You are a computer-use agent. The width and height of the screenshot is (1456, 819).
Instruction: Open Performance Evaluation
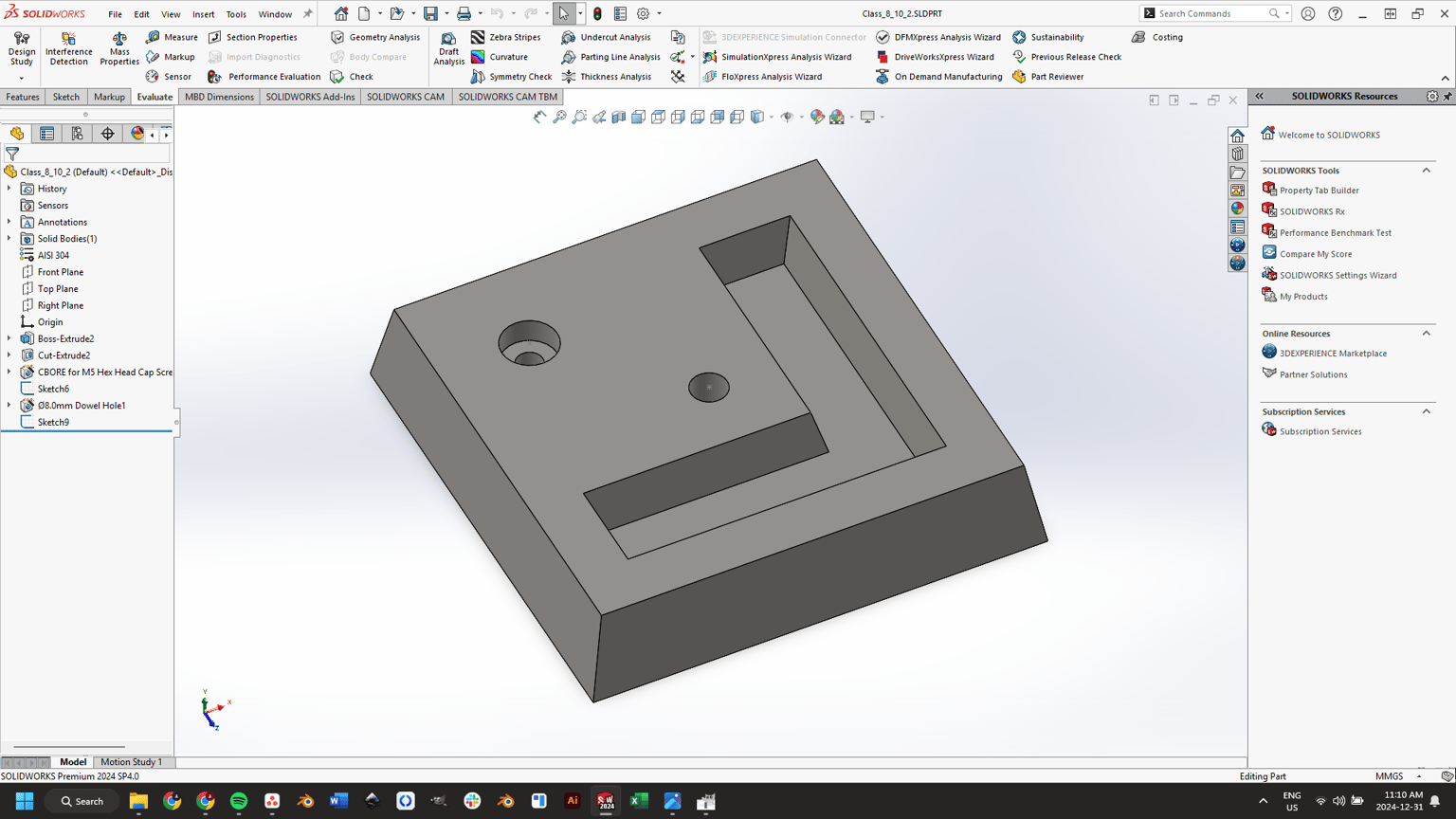click(264, 77)
